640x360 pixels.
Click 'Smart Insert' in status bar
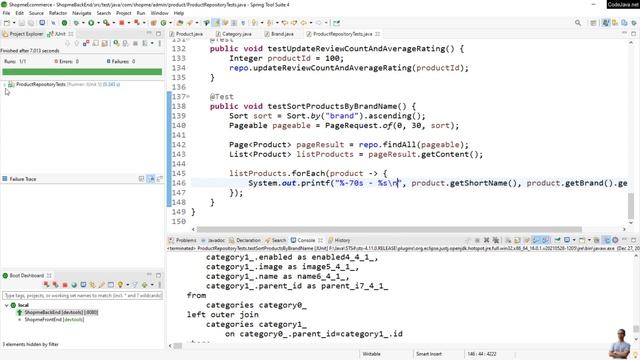(429, 354)
